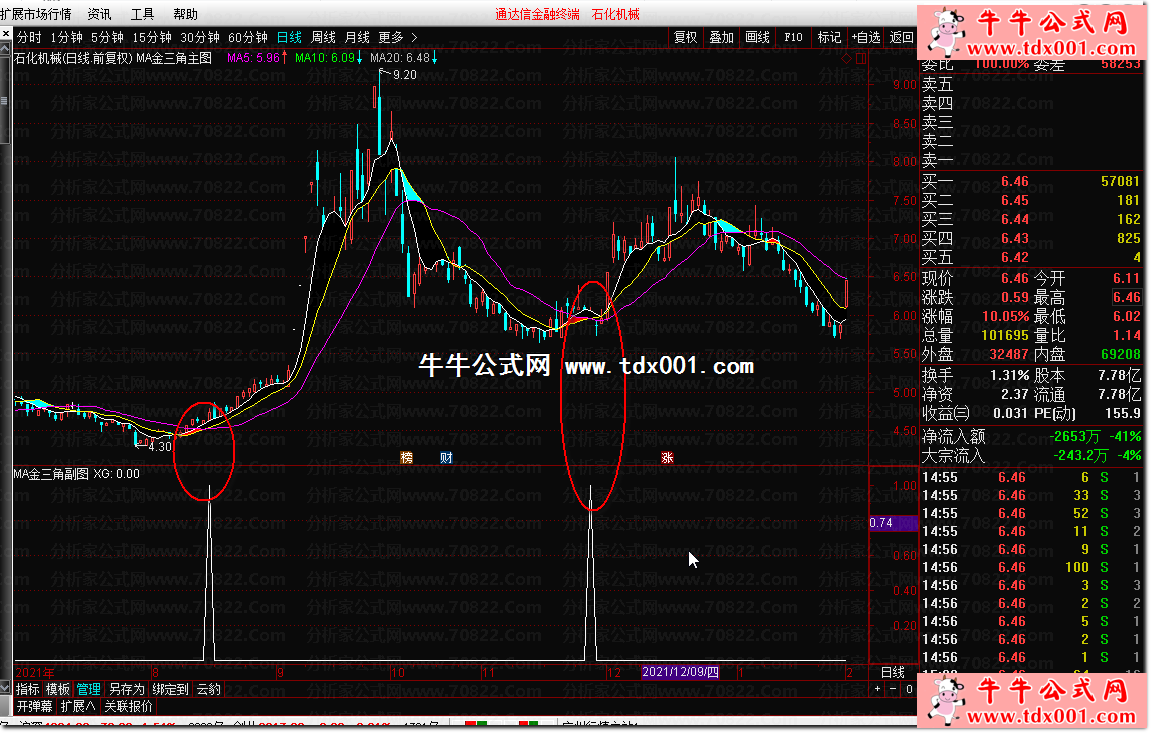
Task: Click the tick row with volume 100
Action: pyautogui.click(x=1031, y=567)
